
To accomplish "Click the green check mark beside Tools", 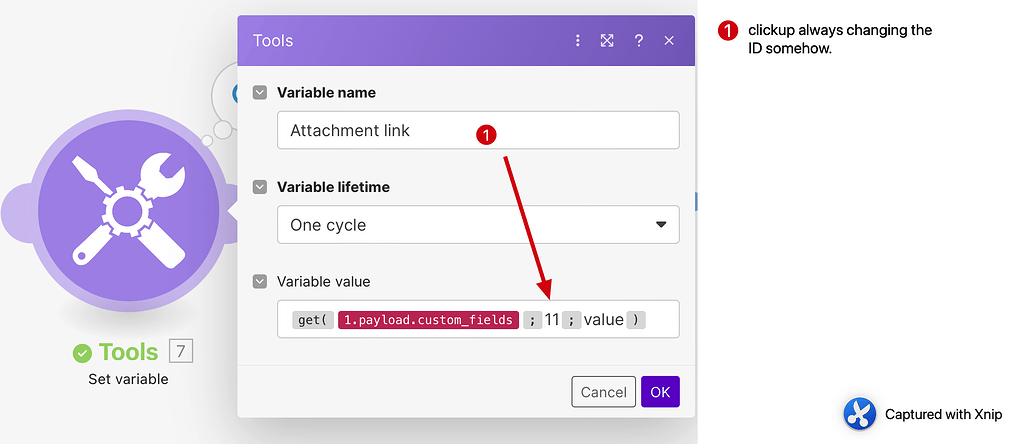I will [82, 352].
